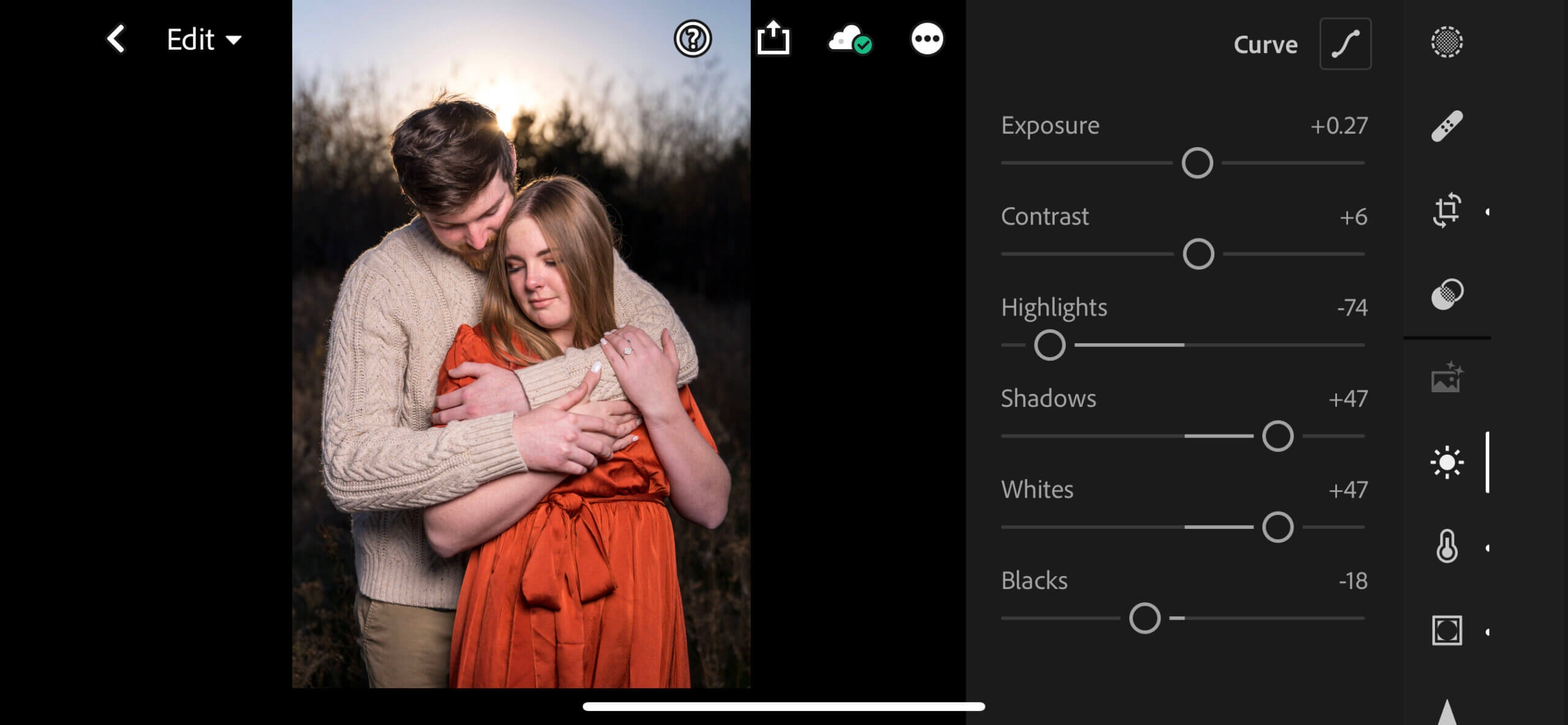Open the help question mark icon
This screenshot has height=725, width=1568.
(x=692, y=39)
